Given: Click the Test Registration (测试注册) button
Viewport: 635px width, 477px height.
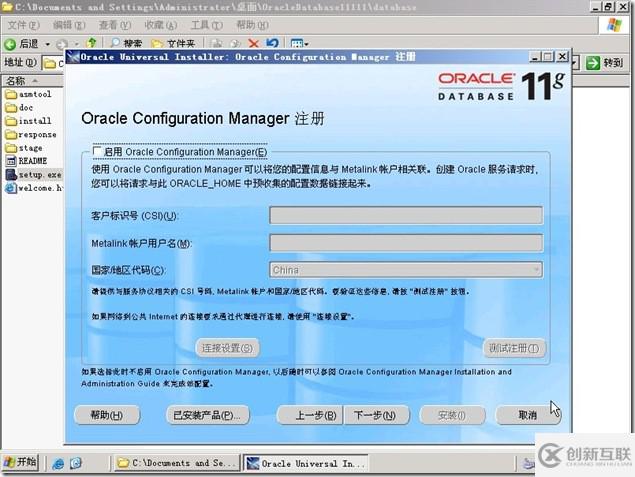Looking at the screenshot, I should coord(514,348).
